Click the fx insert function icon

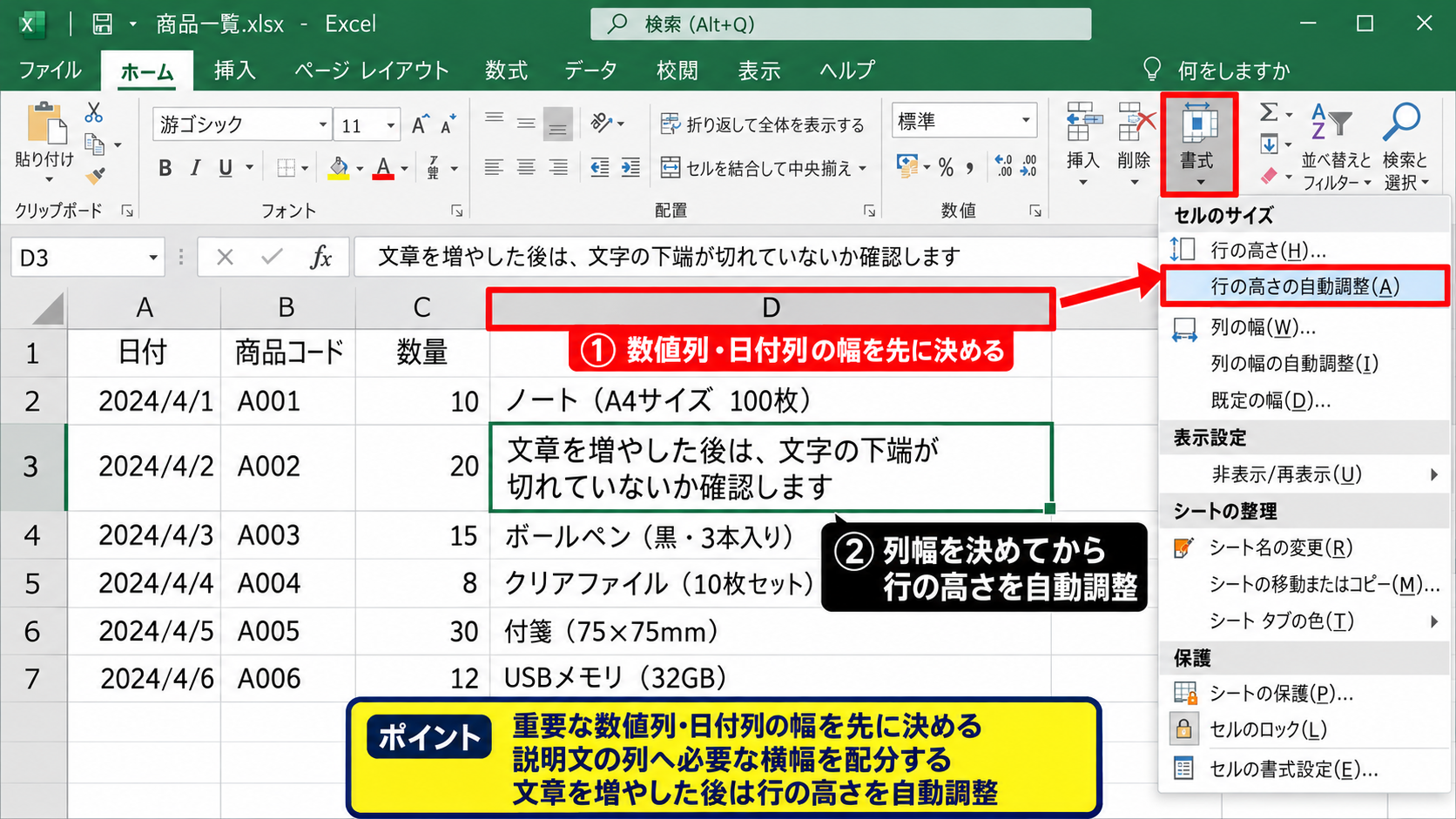tap(321, 258)
